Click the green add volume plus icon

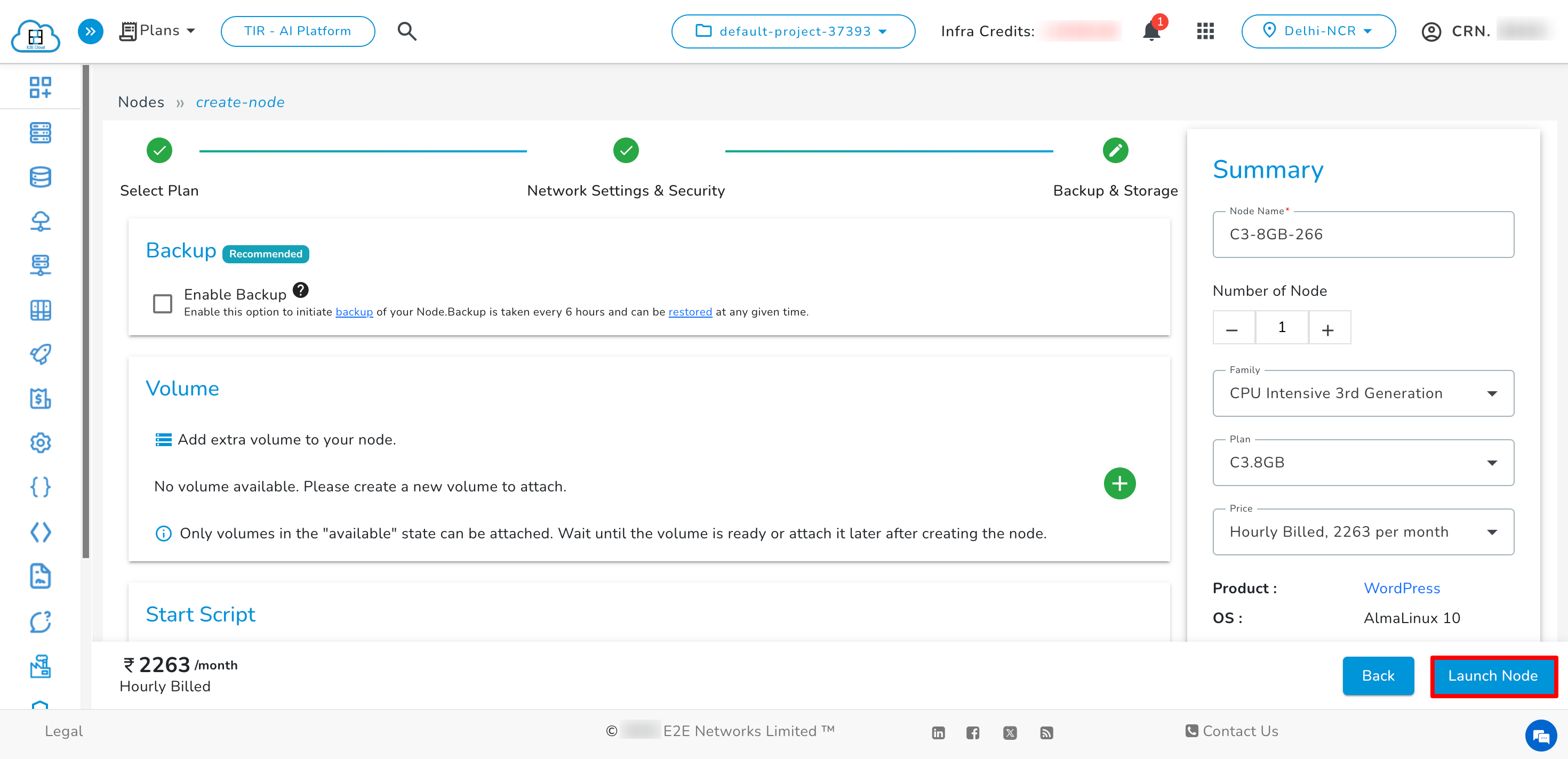[x=1119, y=483]
